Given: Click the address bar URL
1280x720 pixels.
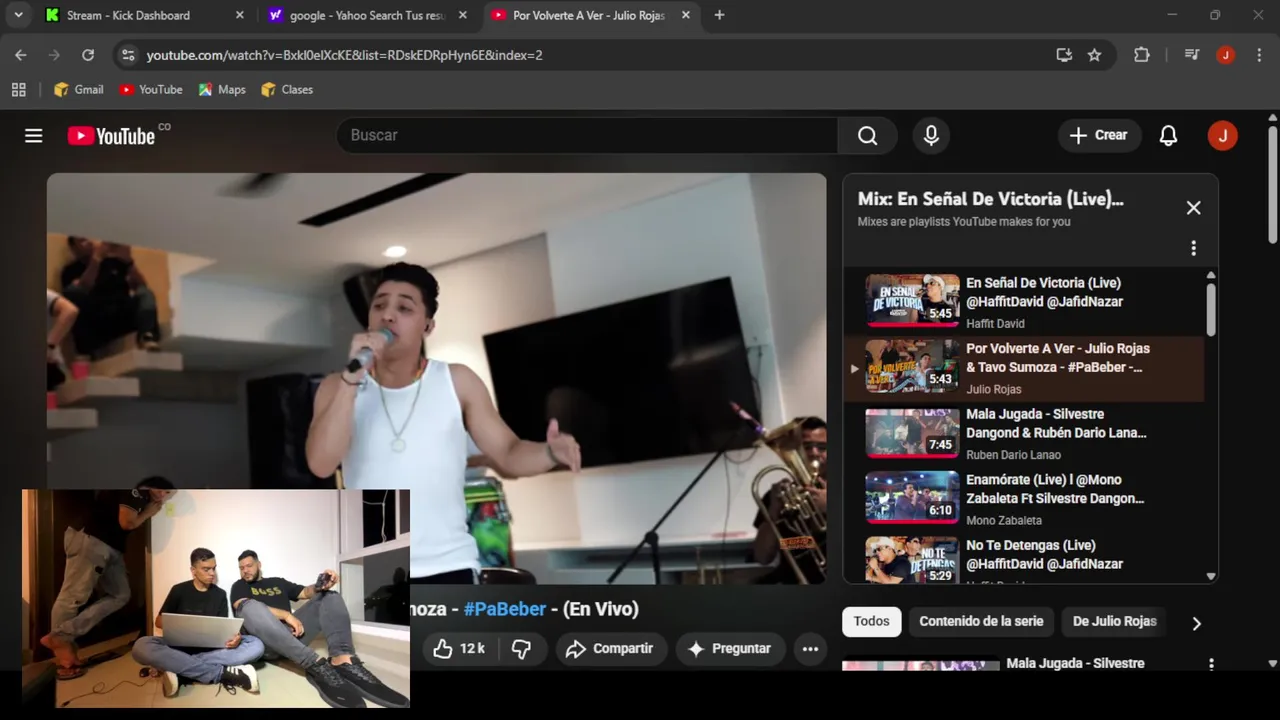Looking at the screenshot, I should coord(345,55).
